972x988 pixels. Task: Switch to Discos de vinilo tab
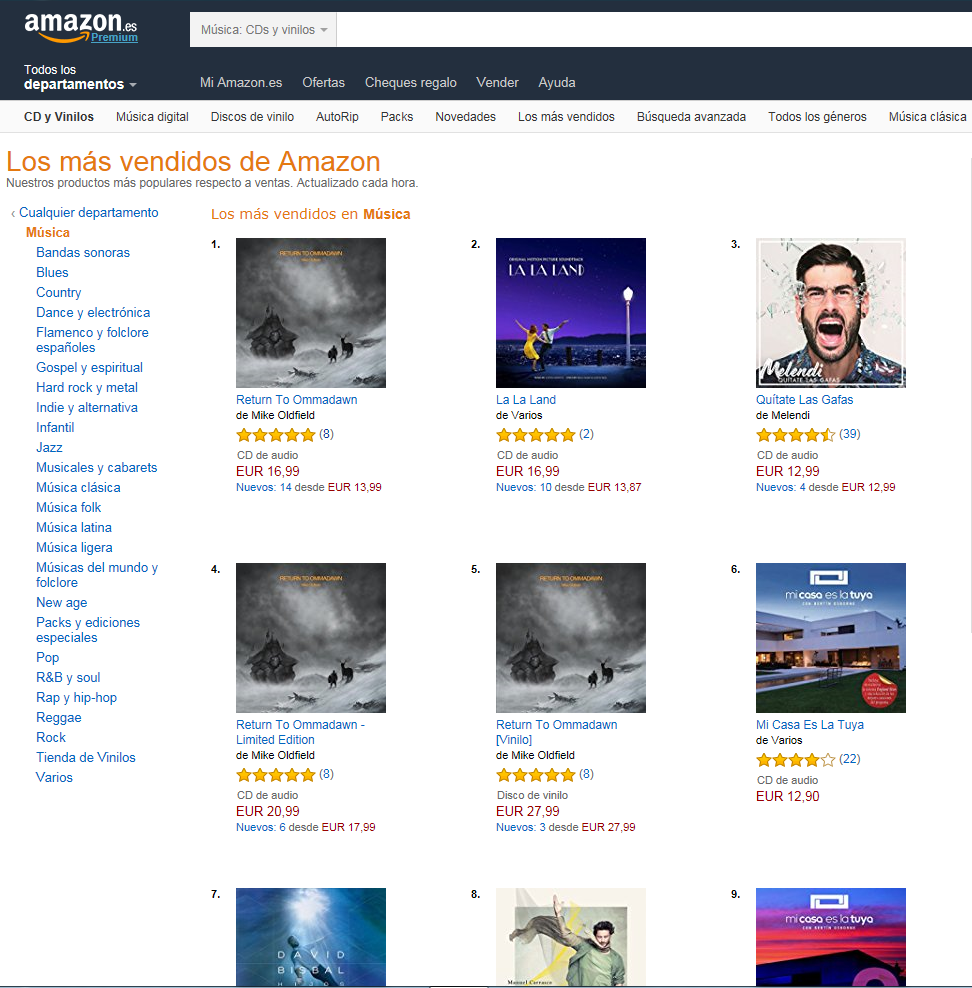(252, 117)
